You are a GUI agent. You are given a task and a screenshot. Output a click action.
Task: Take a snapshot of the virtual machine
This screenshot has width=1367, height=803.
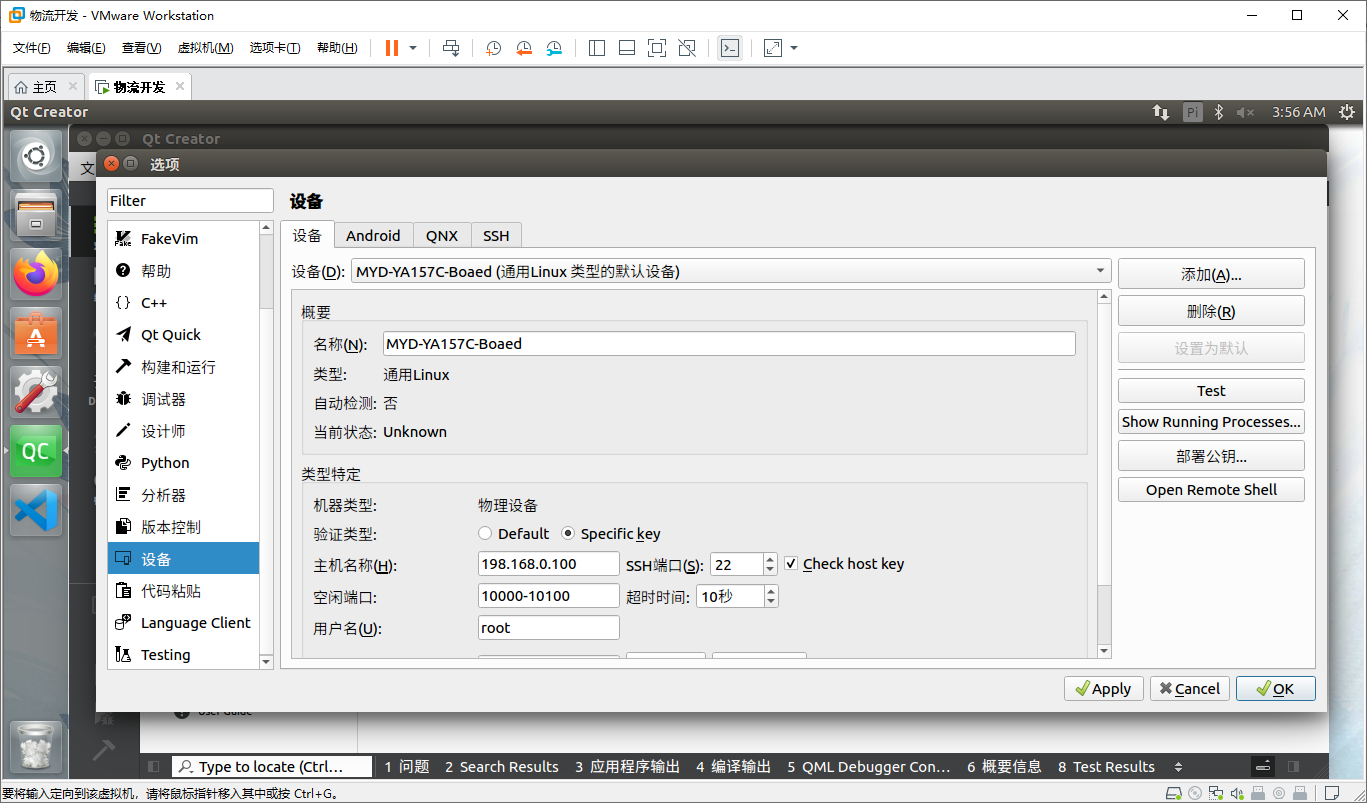493,48
